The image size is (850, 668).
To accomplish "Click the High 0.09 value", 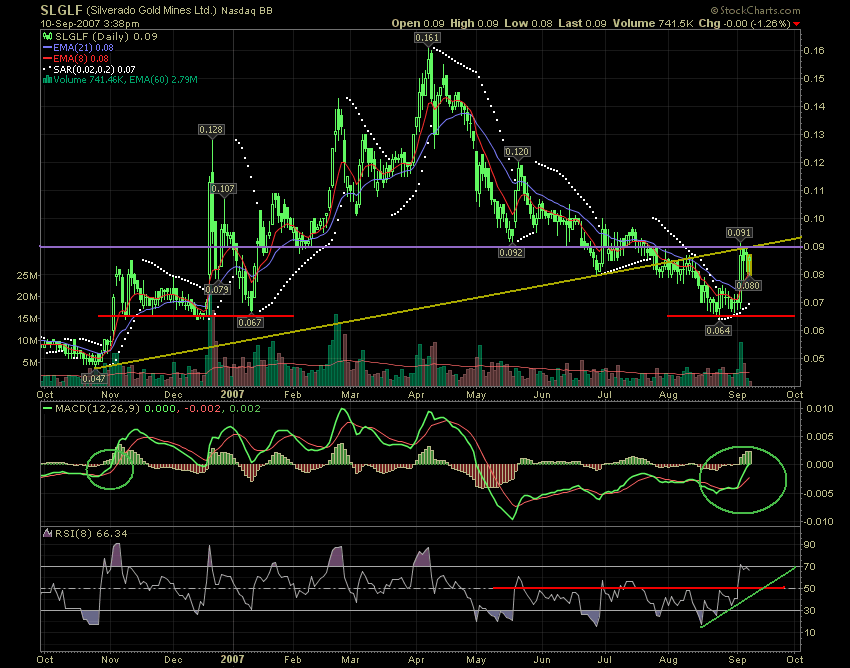I will click(474, 23).
